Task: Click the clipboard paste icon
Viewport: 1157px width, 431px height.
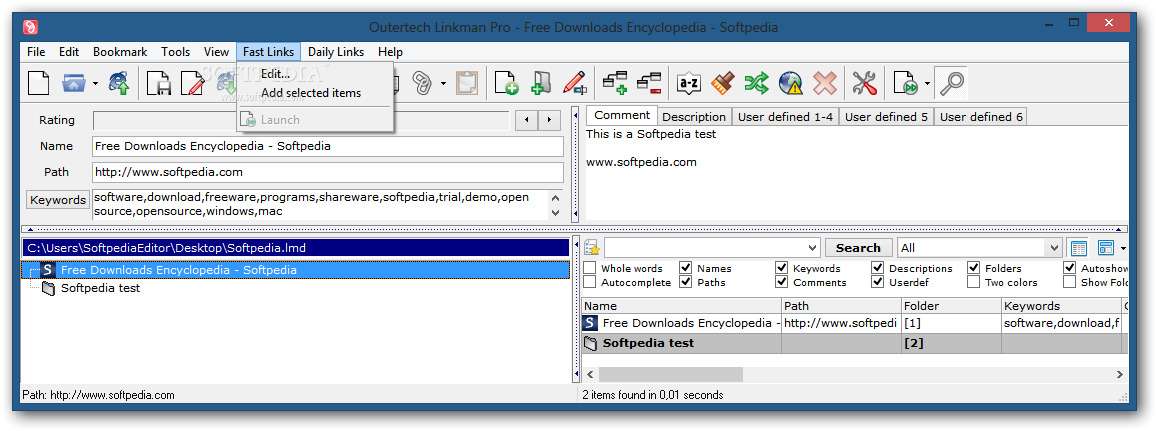Action: (x=466, y=83)
